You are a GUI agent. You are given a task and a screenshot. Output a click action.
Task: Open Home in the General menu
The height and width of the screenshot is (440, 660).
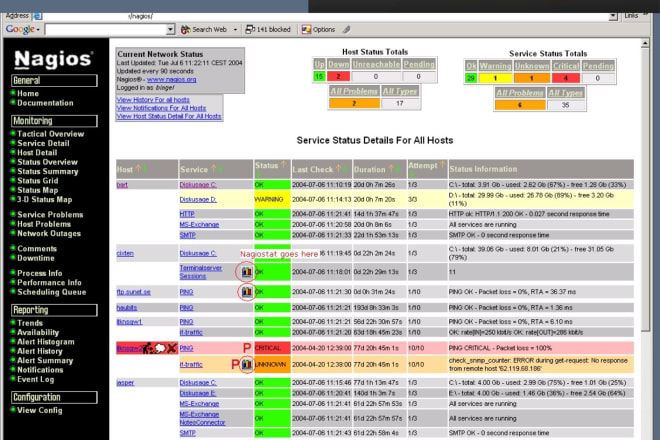click(x=28, y=93)
